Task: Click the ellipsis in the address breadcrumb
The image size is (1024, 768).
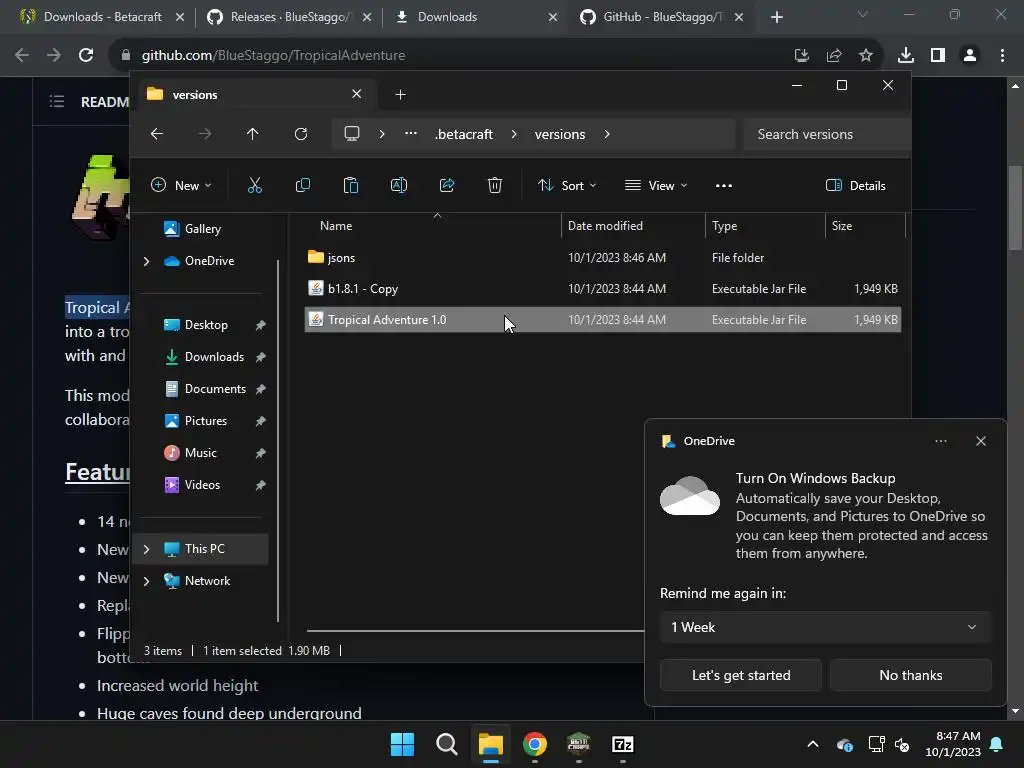Action: (411, 133)
